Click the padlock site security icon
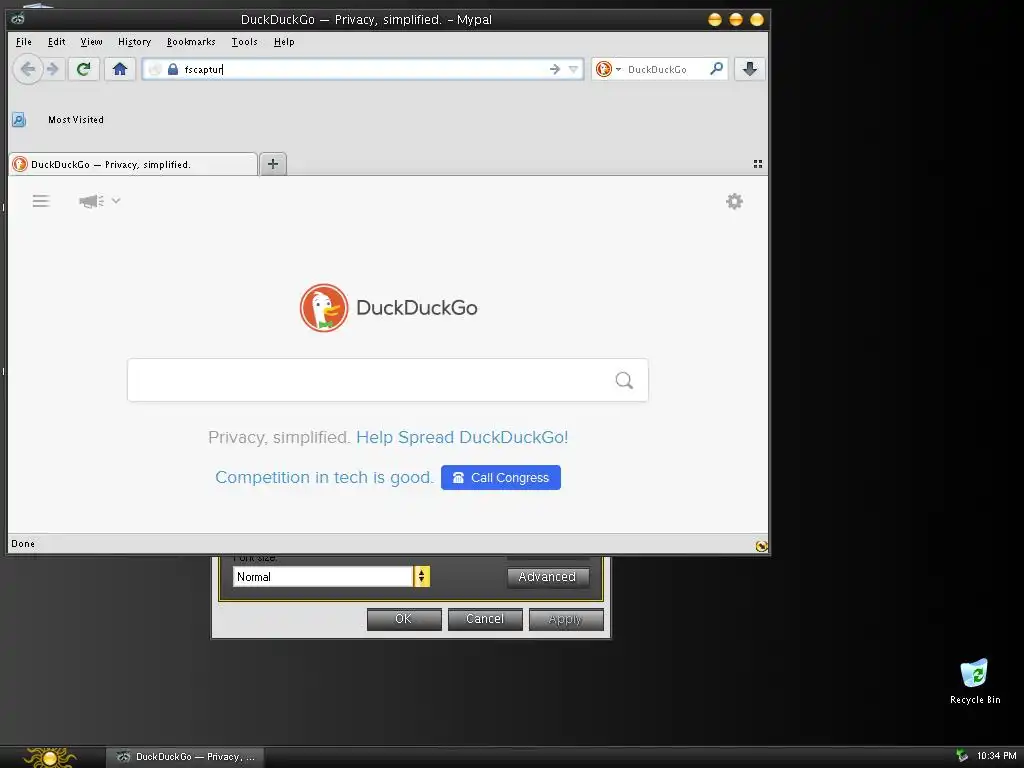This screenshot has height=768, width=1024. pos(173,69)
